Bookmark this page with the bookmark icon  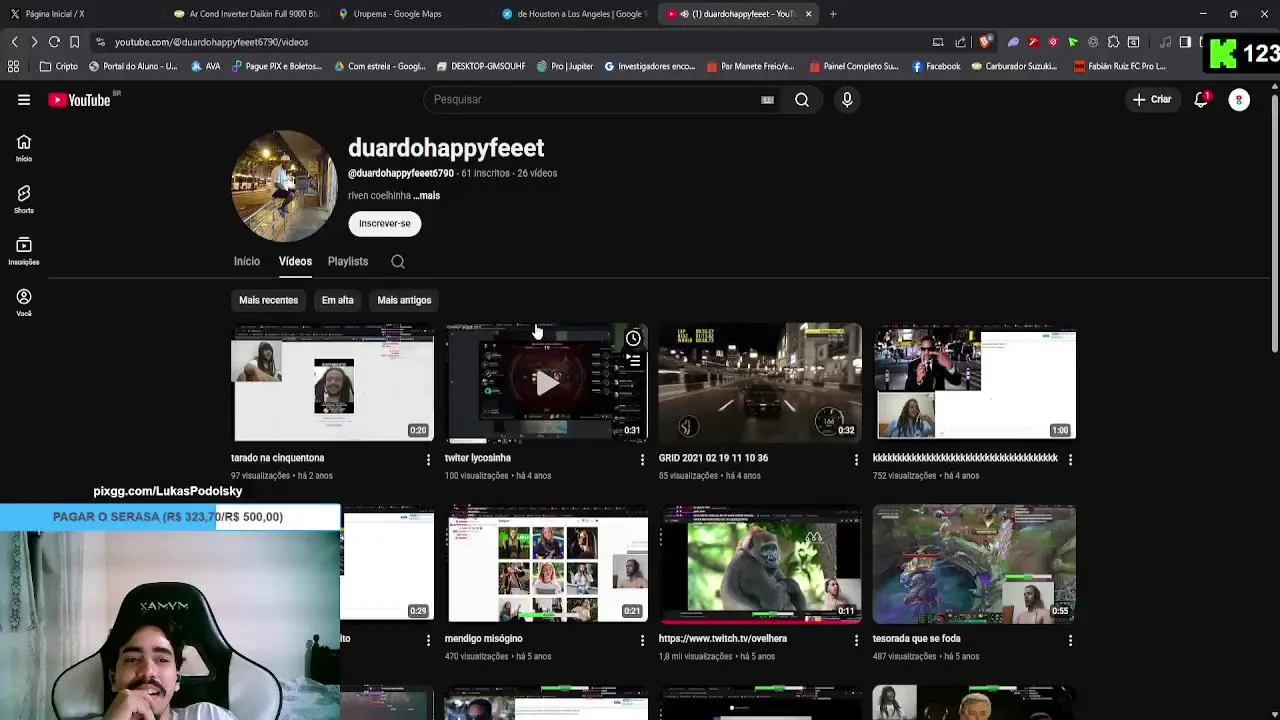point(74,42)
